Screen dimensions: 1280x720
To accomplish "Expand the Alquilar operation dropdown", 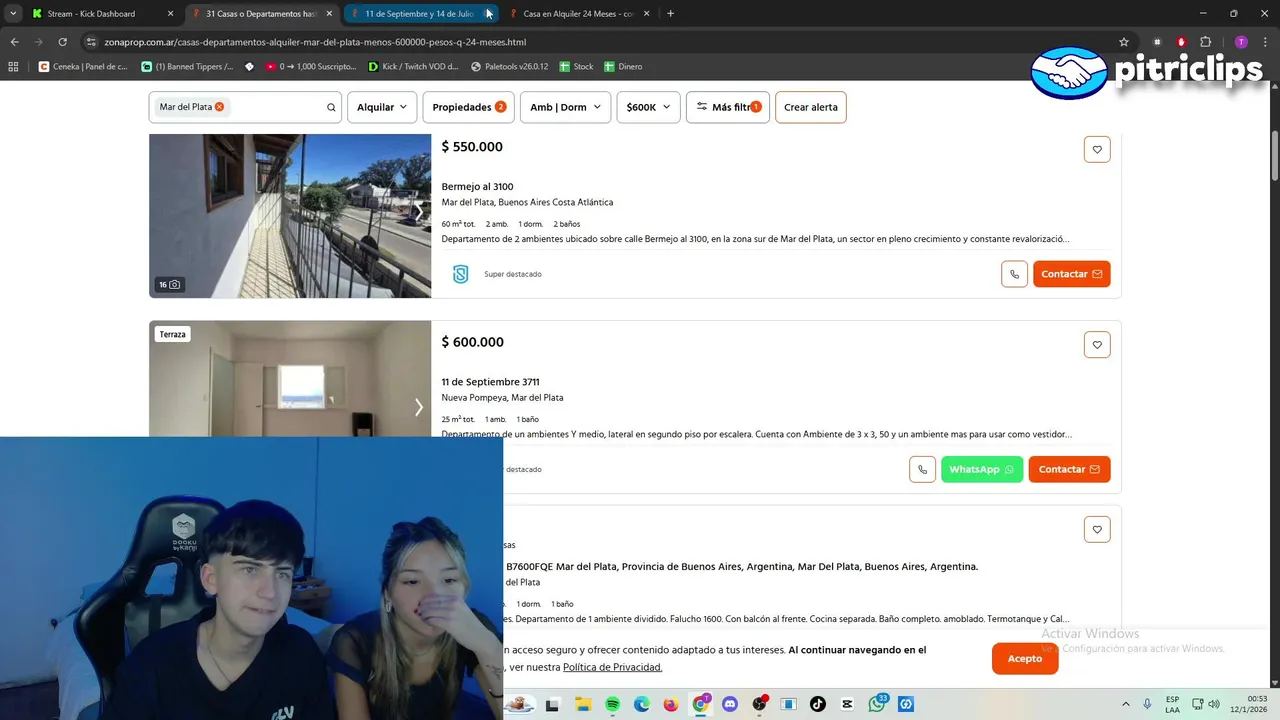I will [x=382, y=107].
